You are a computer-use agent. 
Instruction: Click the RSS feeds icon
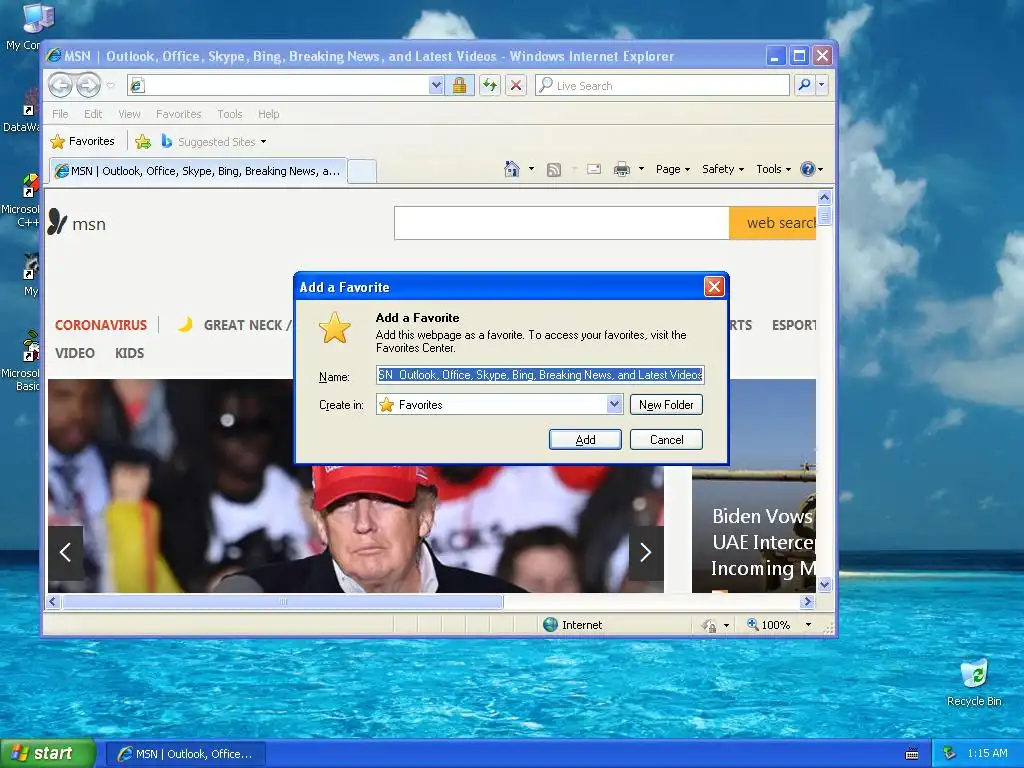pyautogui.click(x=554, y=170)
